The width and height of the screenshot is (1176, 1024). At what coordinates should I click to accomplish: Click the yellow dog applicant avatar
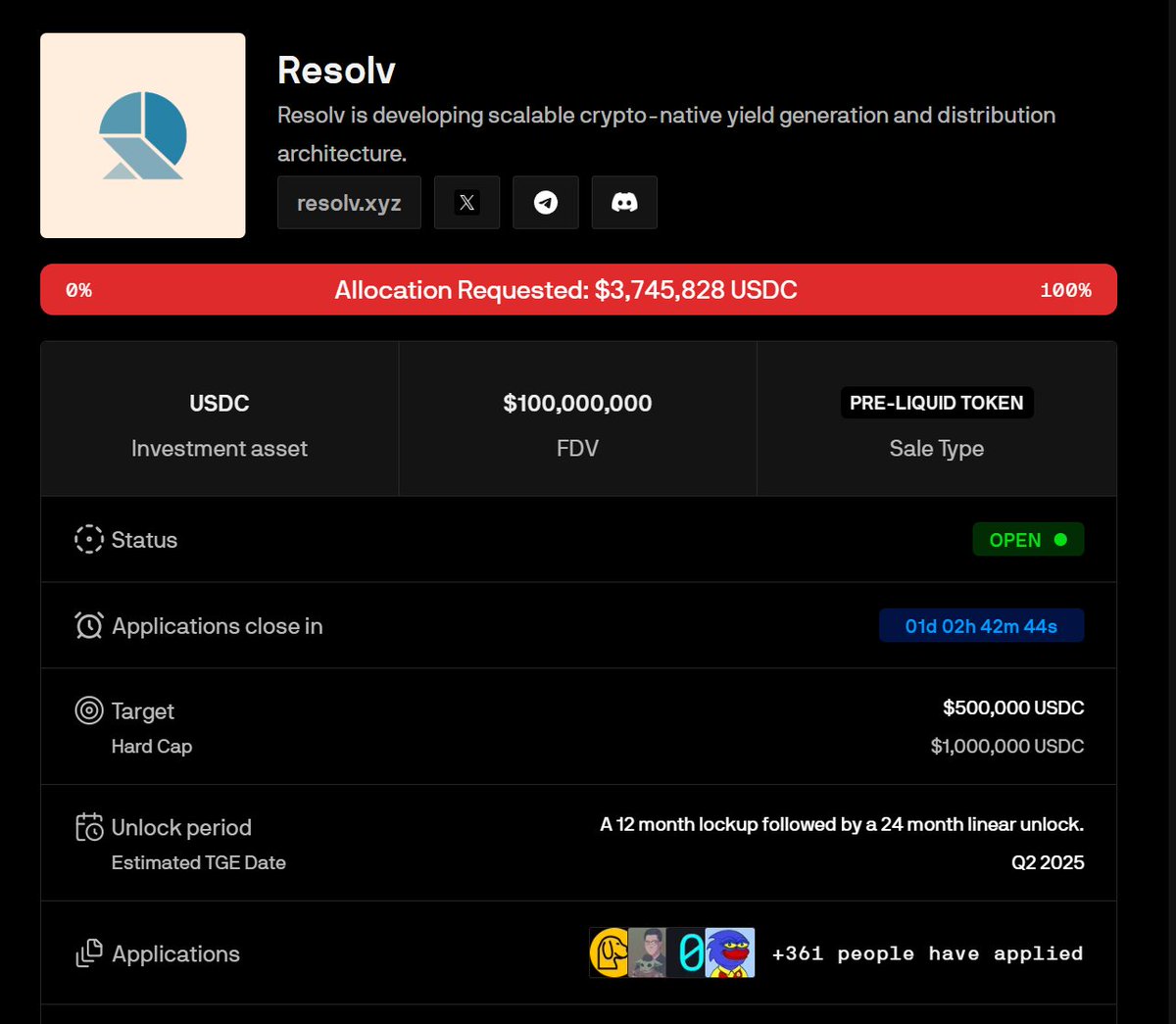pyautogui.click(x=609, y=953)
